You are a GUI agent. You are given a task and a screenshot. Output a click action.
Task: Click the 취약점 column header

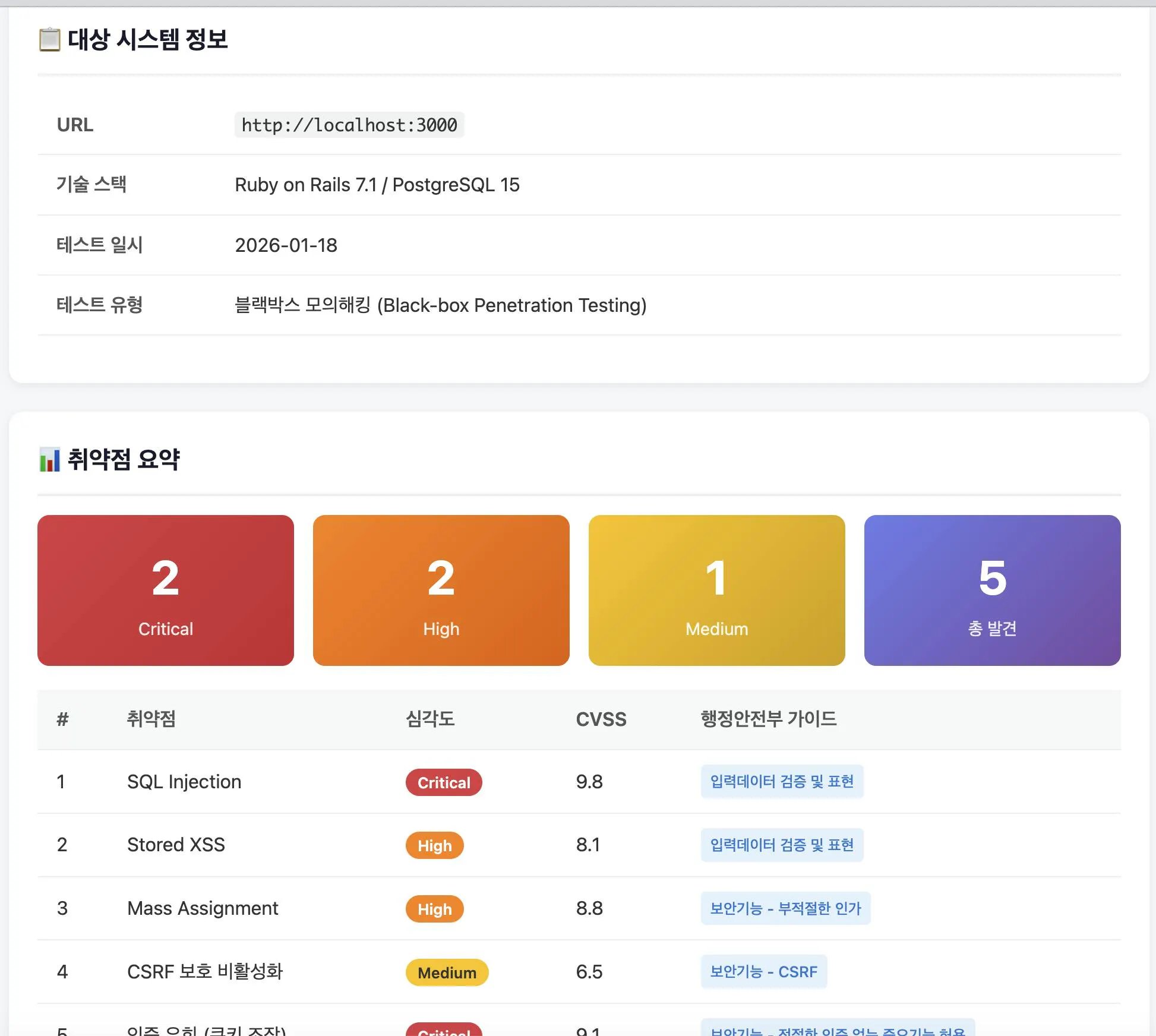[151, 719]
